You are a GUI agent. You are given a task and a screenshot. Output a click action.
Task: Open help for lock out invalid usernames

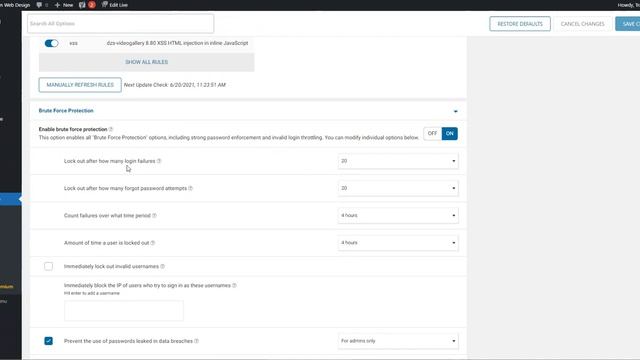[x=162, y=267]
